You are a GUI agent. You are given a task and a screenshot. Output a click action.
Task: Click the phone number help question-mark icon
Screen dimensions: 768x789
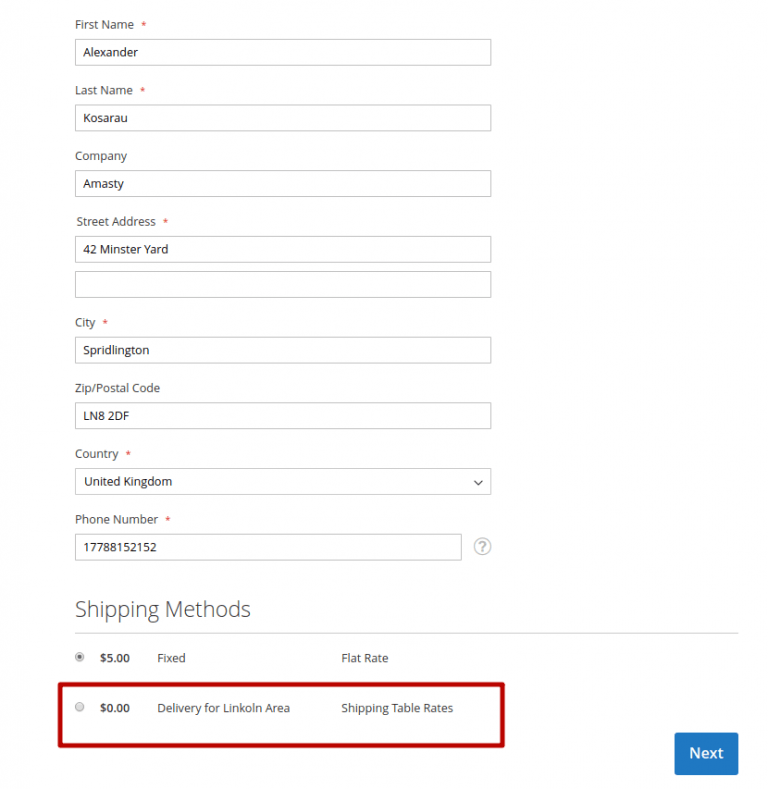[482, 547]
